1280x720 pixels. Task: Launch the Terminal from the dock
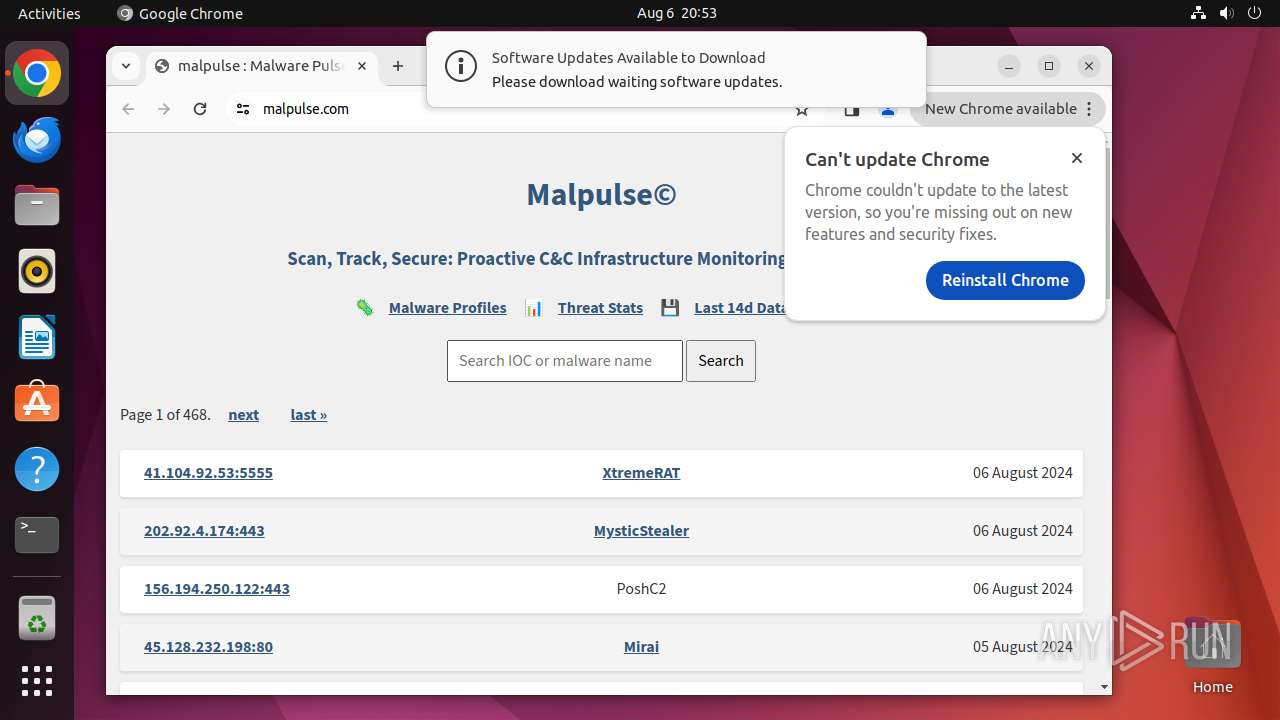tap(37, 535)
